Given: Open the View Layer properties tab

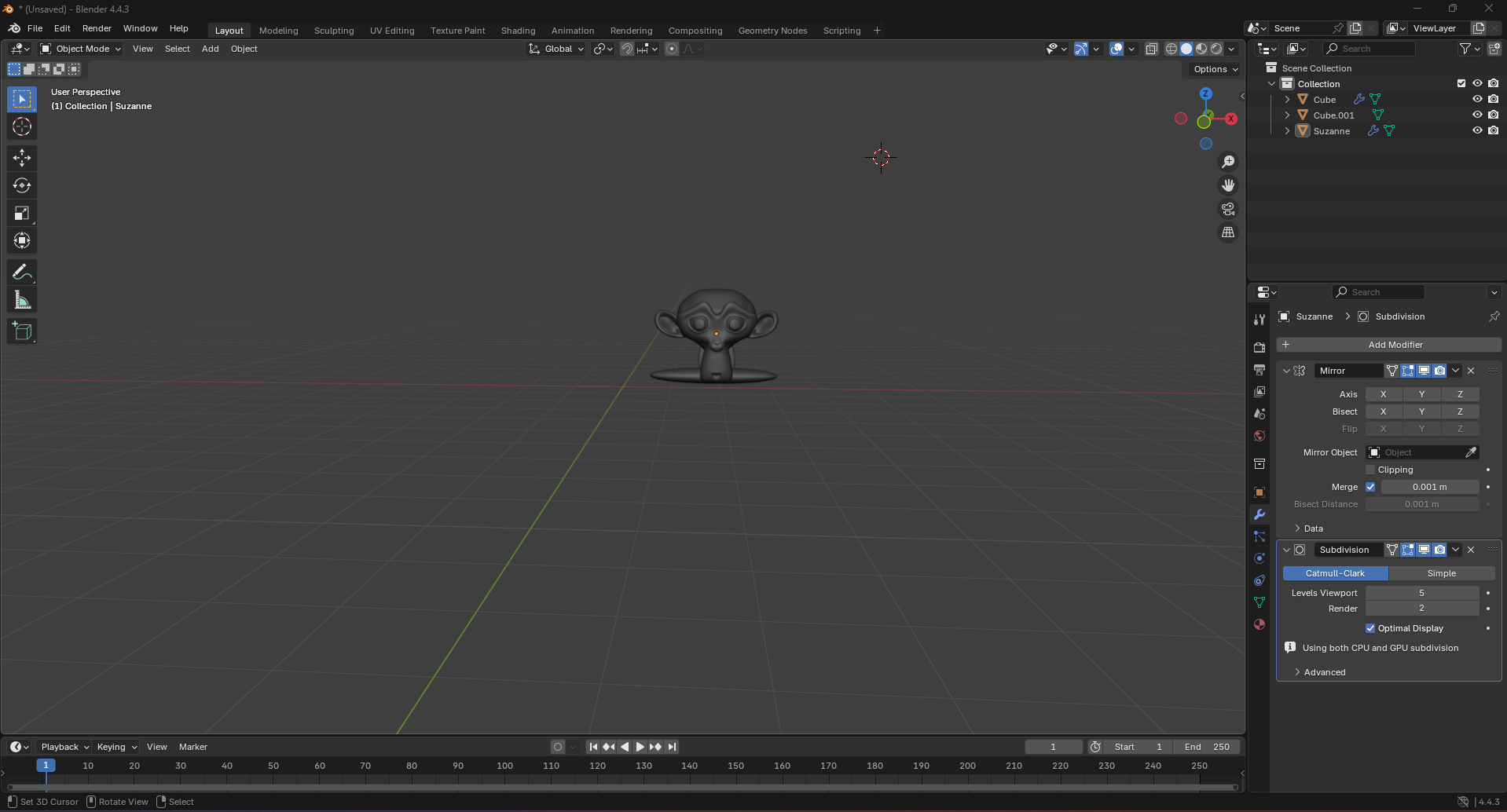Looking at the screenshot, I should (x=1259, y=391).
